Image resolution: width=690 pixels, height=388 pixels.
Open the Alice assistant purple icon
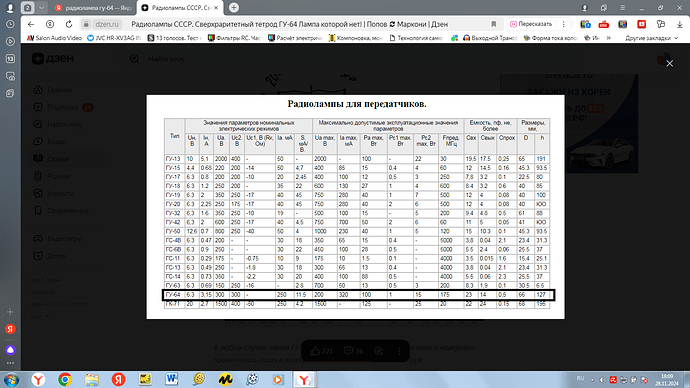point(10,350)
